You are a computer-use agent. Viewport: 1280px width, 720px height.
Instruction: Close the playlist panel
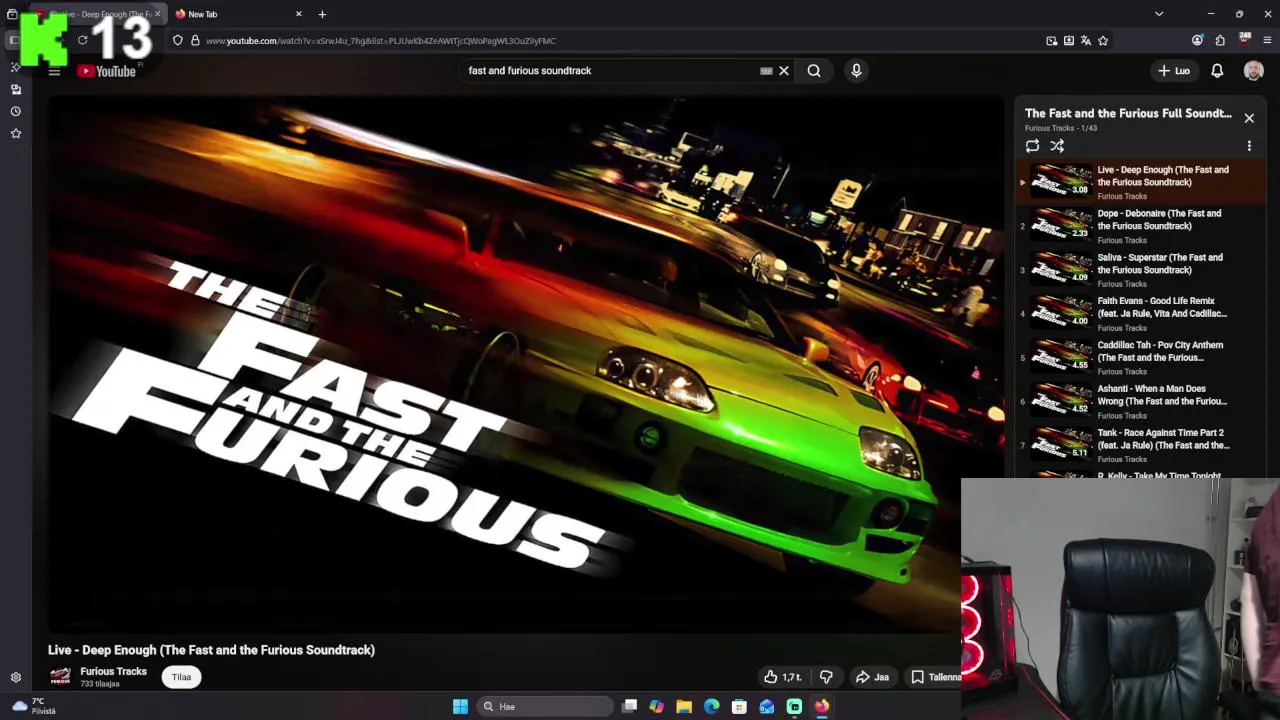coord(1249,118)
